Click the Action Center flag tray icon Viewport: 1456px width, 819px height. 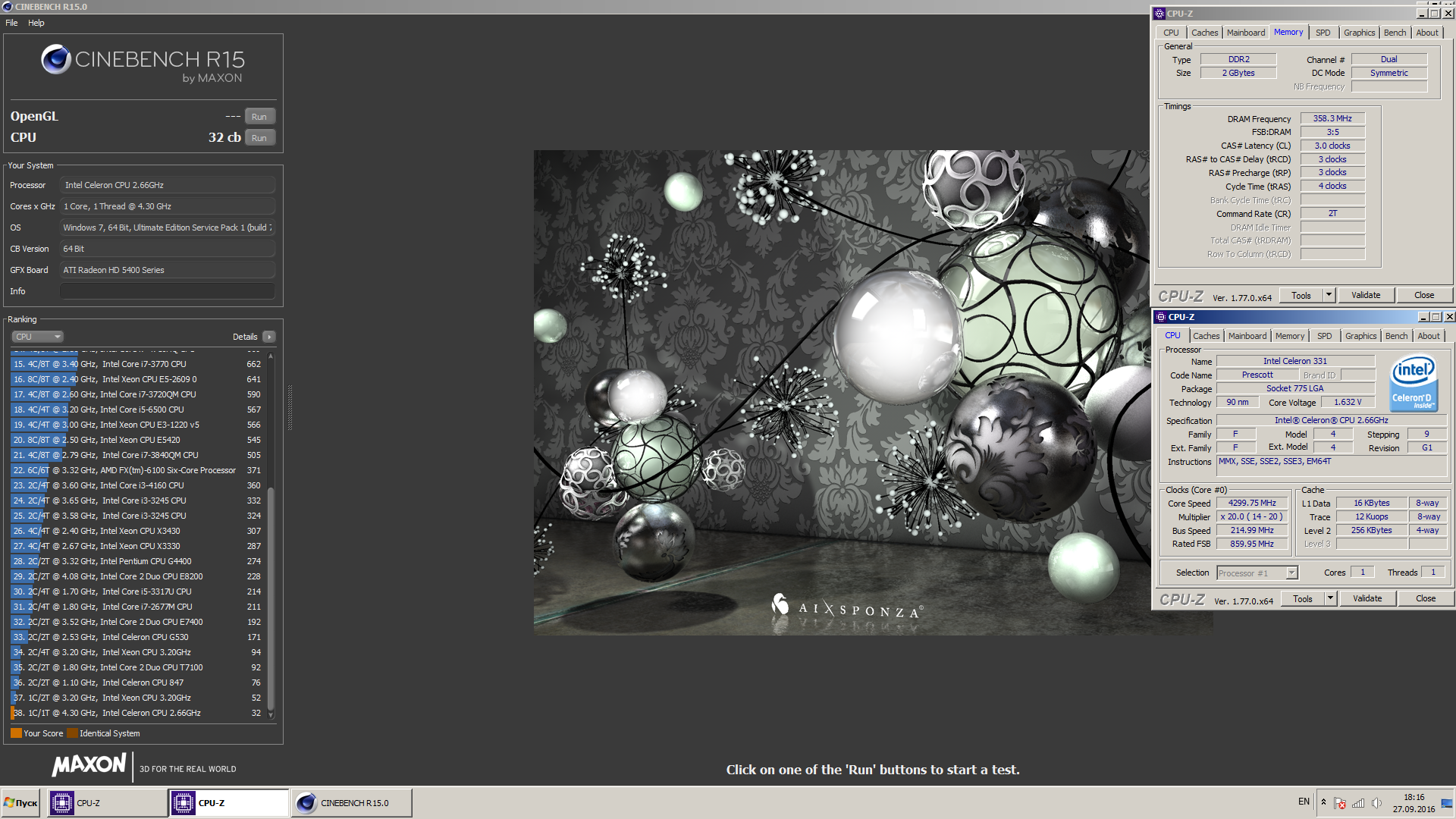1340,803
